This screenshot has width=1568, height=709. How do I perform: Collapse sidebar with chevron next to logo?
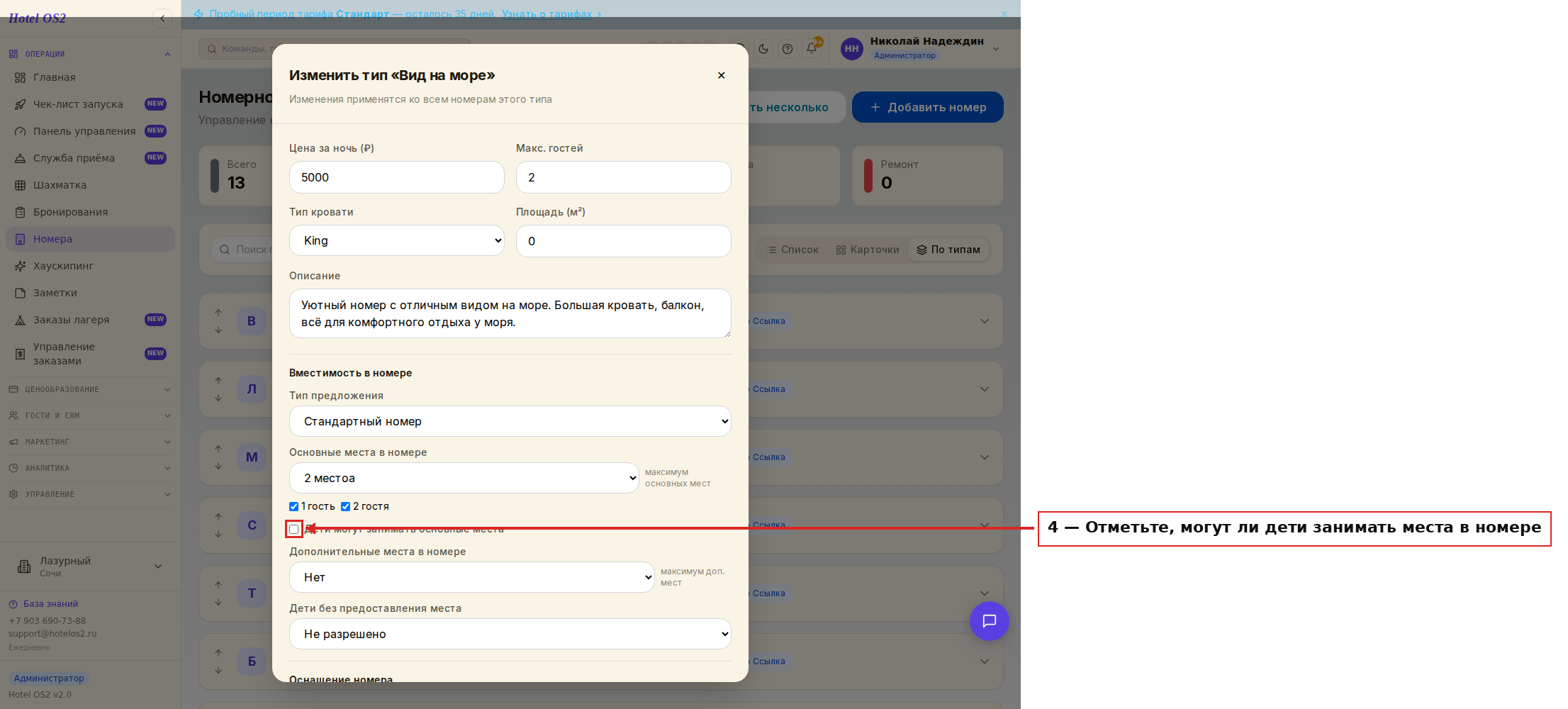[x=162, y=18]
